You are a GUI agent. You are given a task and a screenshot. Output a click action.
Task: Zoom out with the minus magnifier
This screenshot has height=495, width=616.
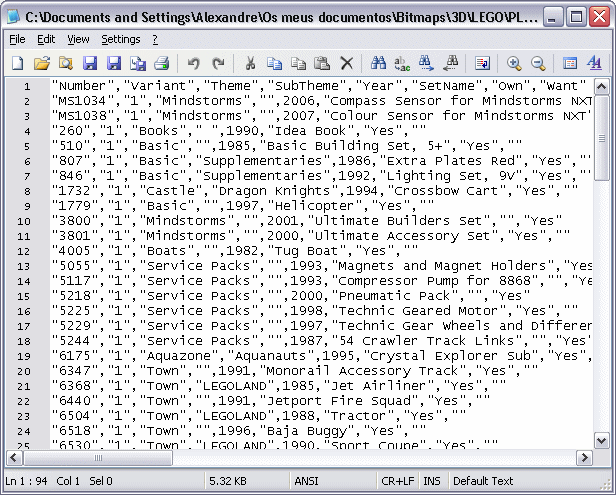[538, 63]
